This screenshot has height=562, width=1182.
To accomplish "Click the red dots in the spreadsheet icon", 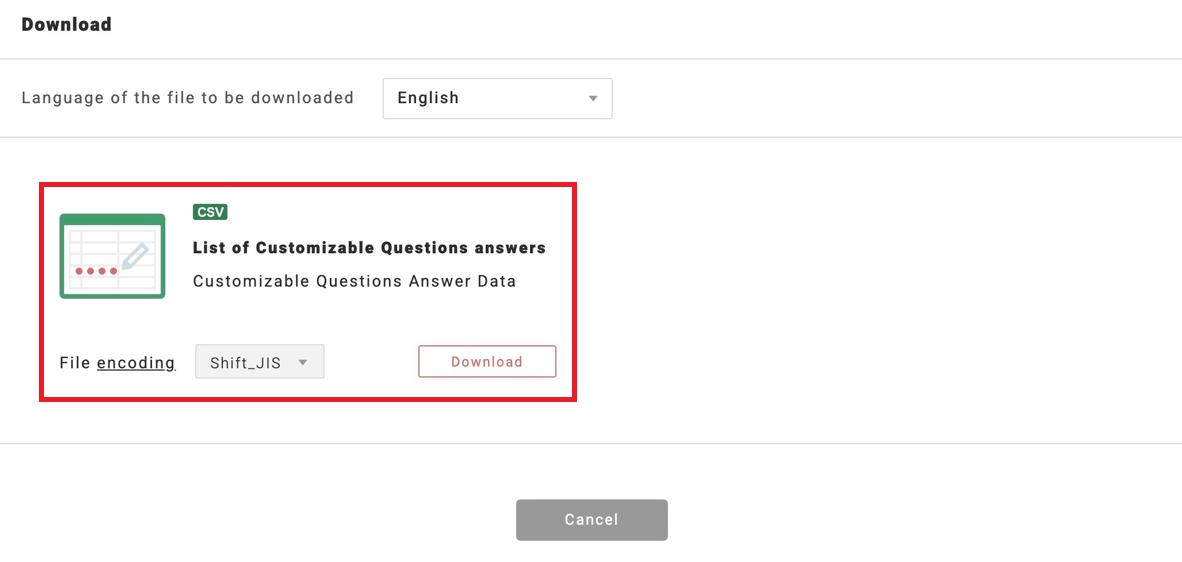I will click(x=97, y=271).
